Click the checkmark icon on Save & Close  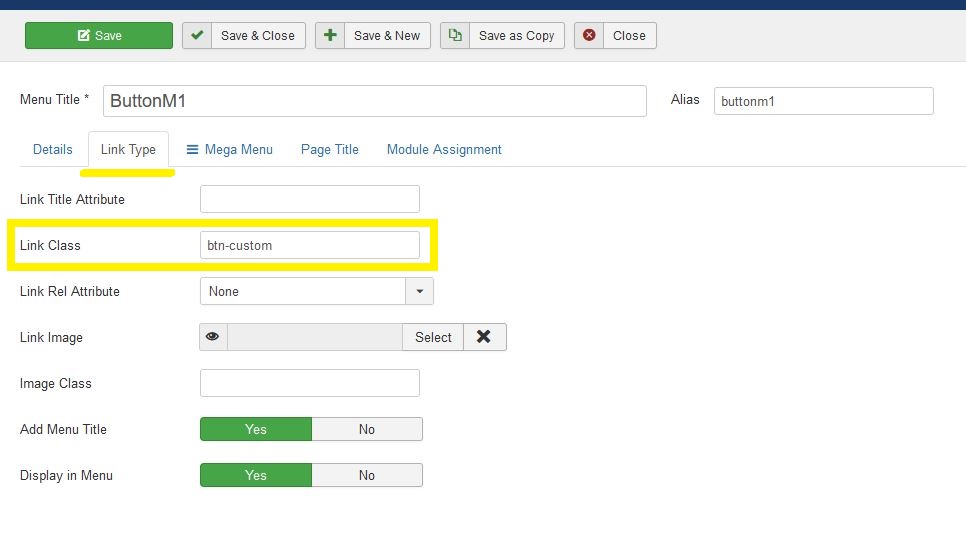[197, 35]
